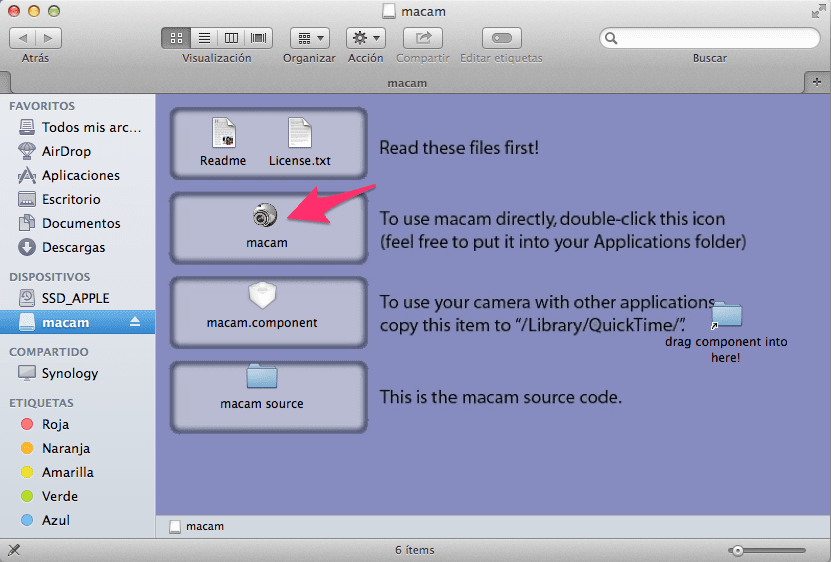This screenshot has height=562, width=831.
Task: Switch to icon view mode
Action: click(176, 38)
